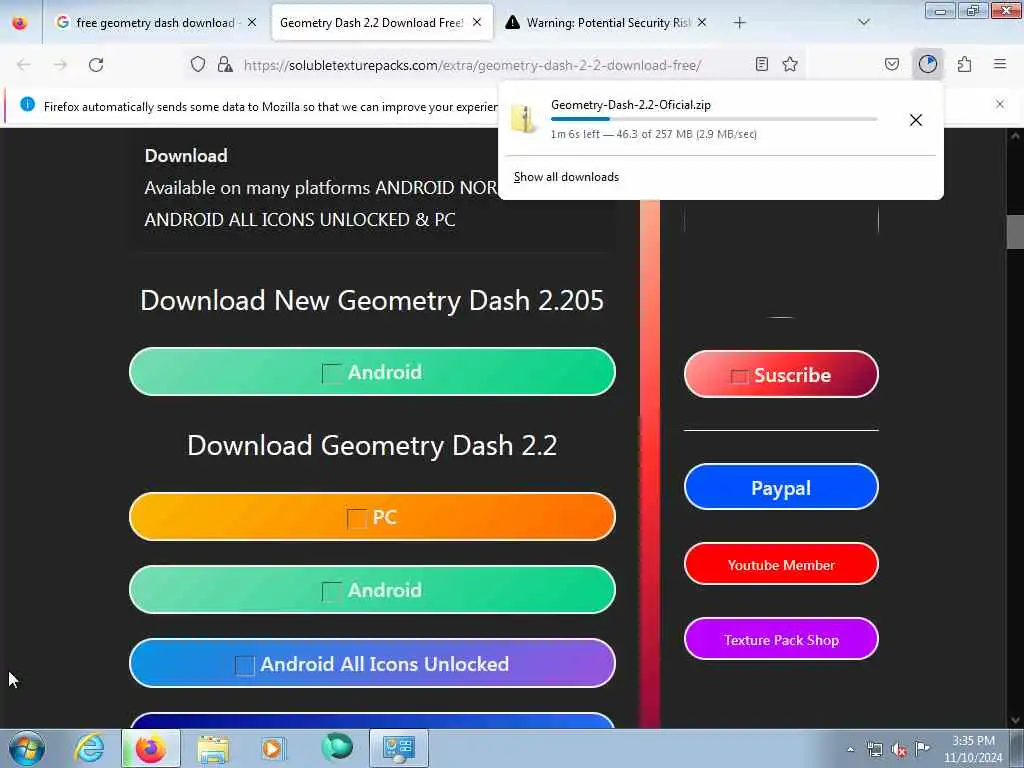Open the Windows Start menu
Viewport: 1024px width, 768px height.
27,748
